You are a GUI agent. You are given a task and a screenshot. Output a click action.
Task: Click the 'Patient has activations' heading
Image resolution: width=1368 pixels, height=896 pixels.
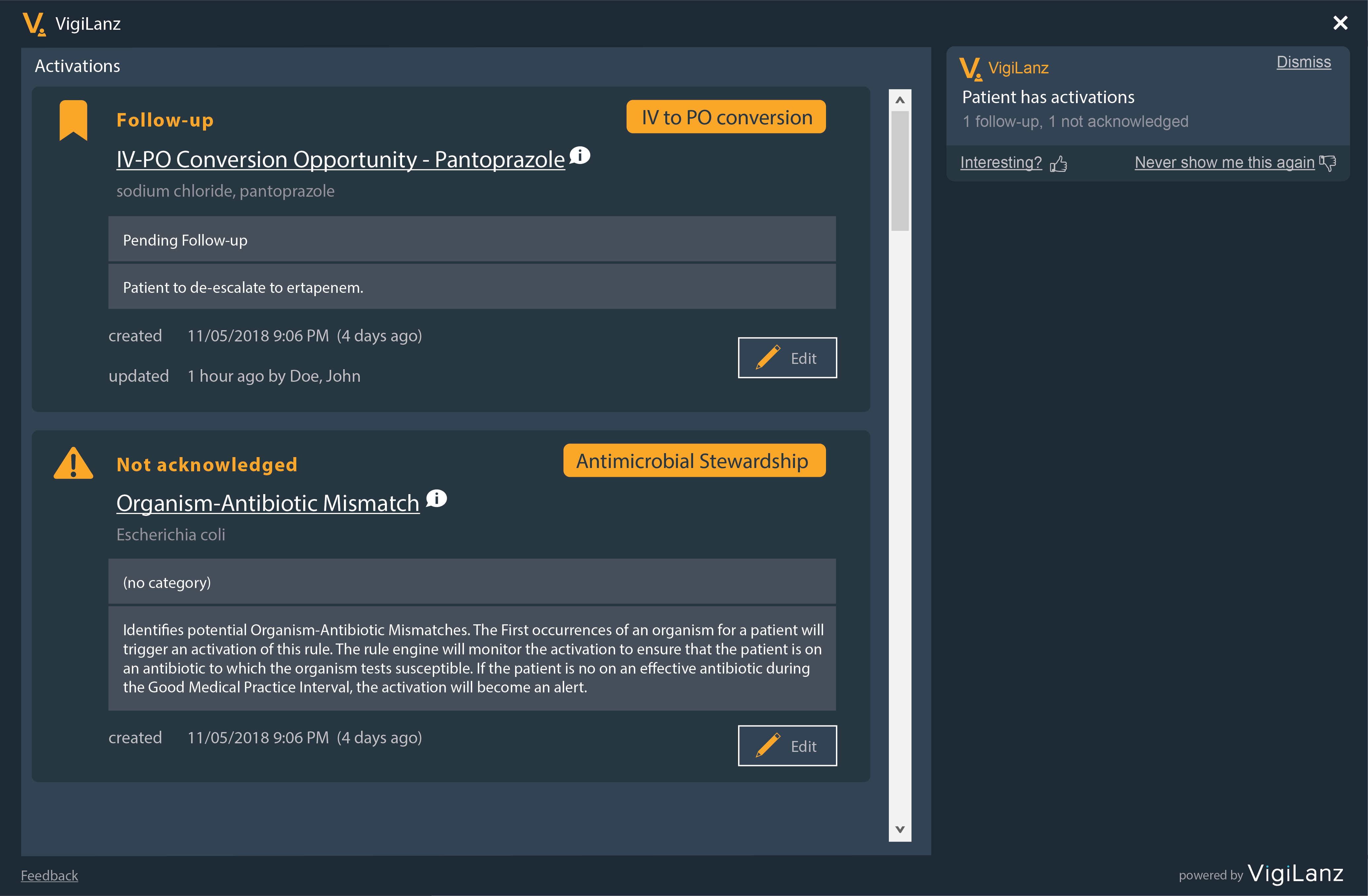coord(1048,97)
